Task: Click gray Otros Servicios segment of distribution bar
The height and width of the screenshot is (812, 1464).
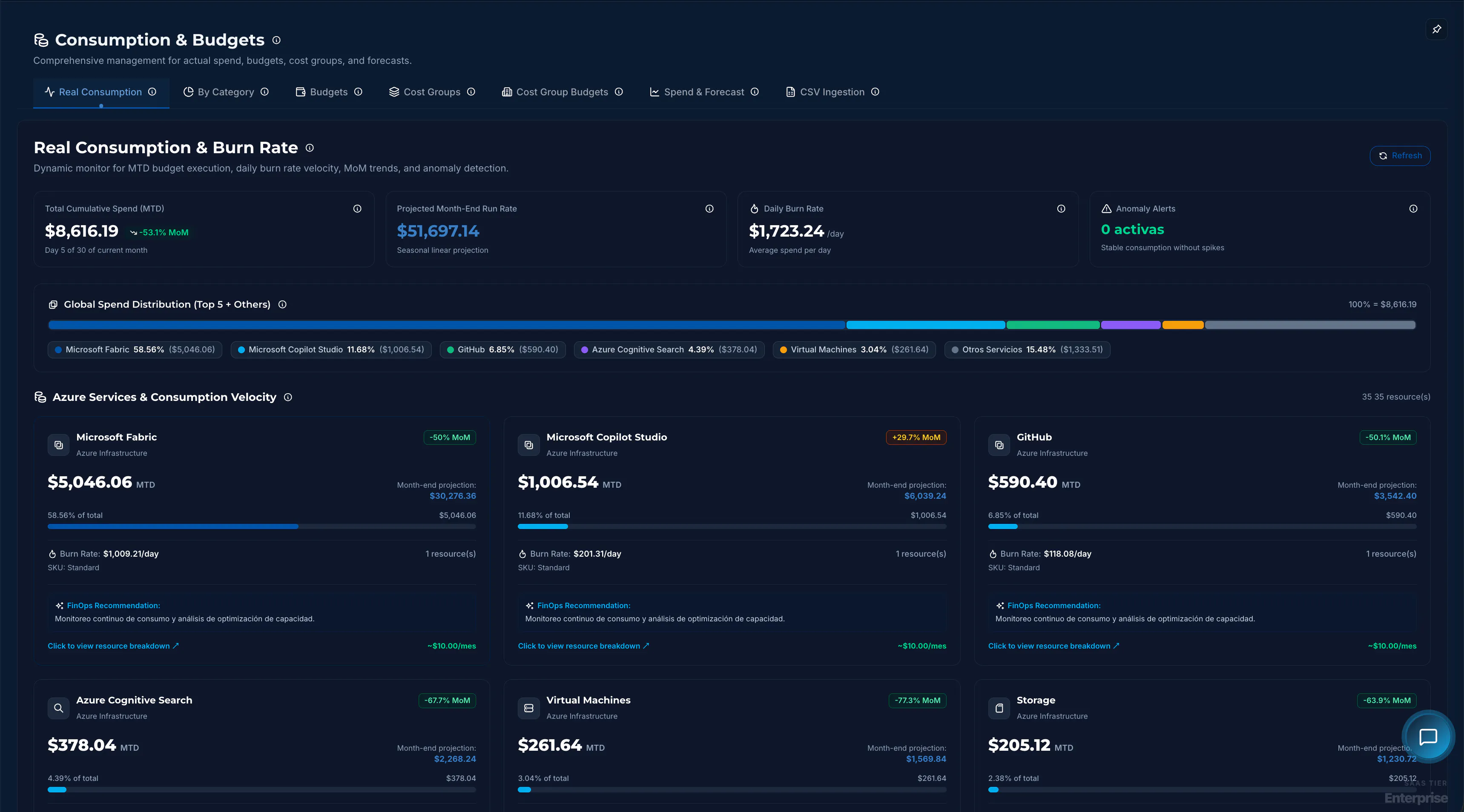Action: 1310,325
